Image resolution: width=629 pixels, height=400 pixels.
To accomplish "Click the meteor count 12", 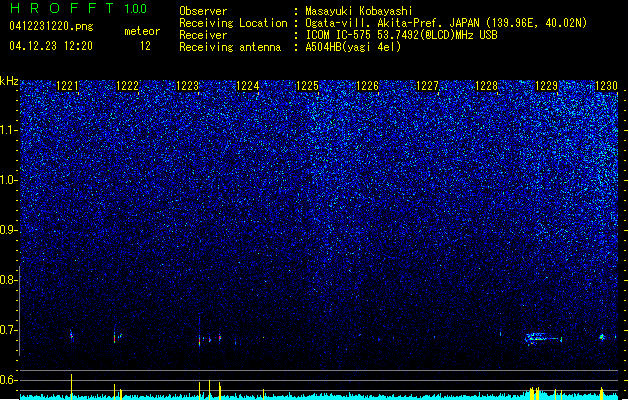I will [145, 46].
